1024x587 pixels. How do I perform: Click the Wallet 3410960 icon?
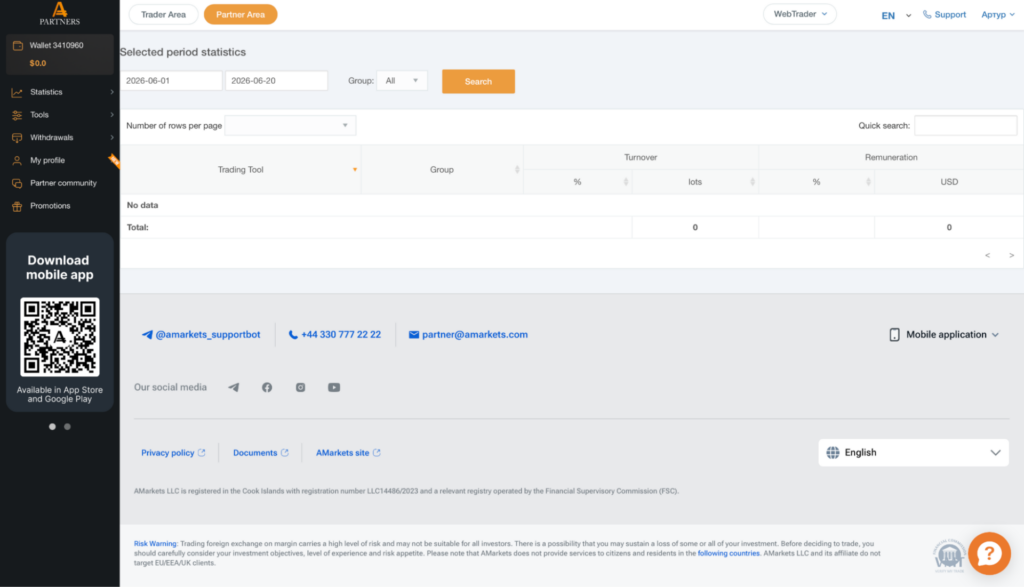[18, 46]
